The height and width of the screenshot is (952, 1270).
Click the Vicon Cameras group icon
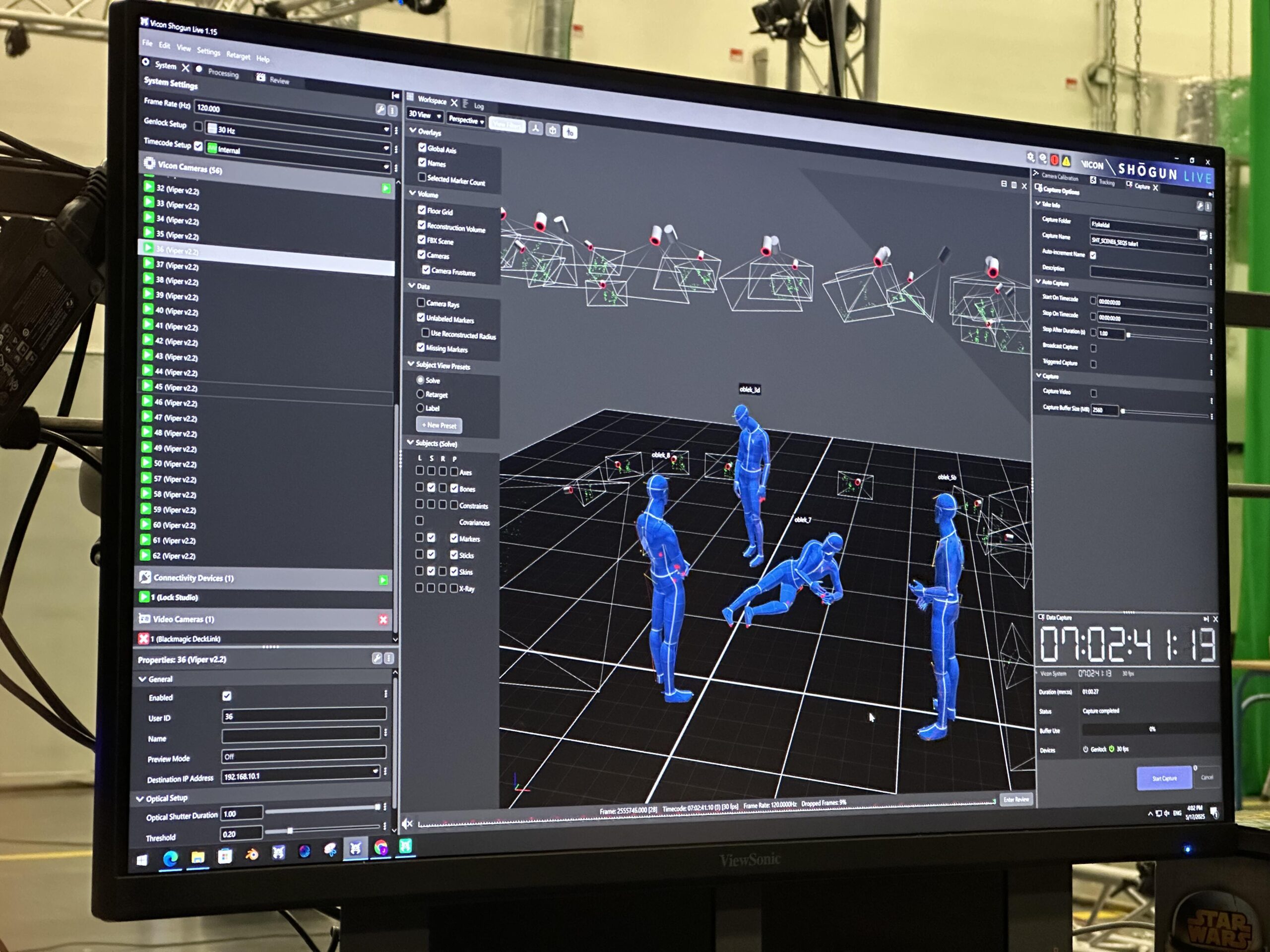tap(149, 164)
